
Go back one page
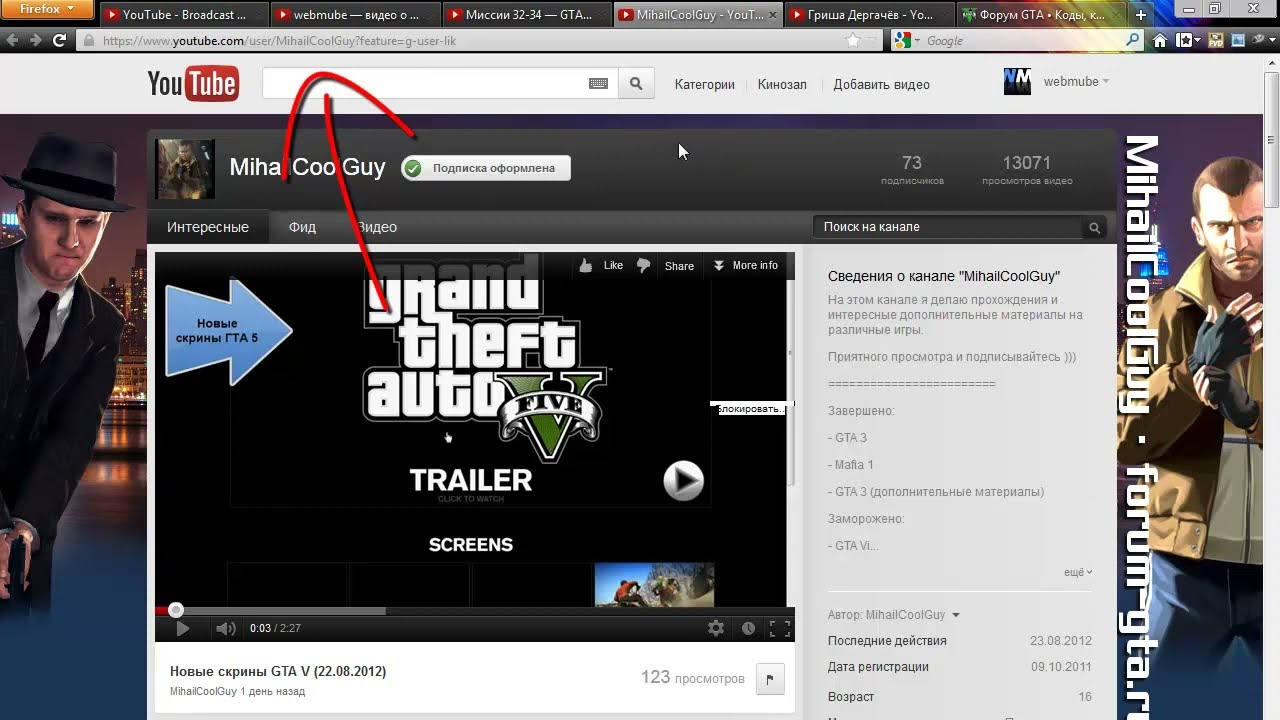[12, 41]
